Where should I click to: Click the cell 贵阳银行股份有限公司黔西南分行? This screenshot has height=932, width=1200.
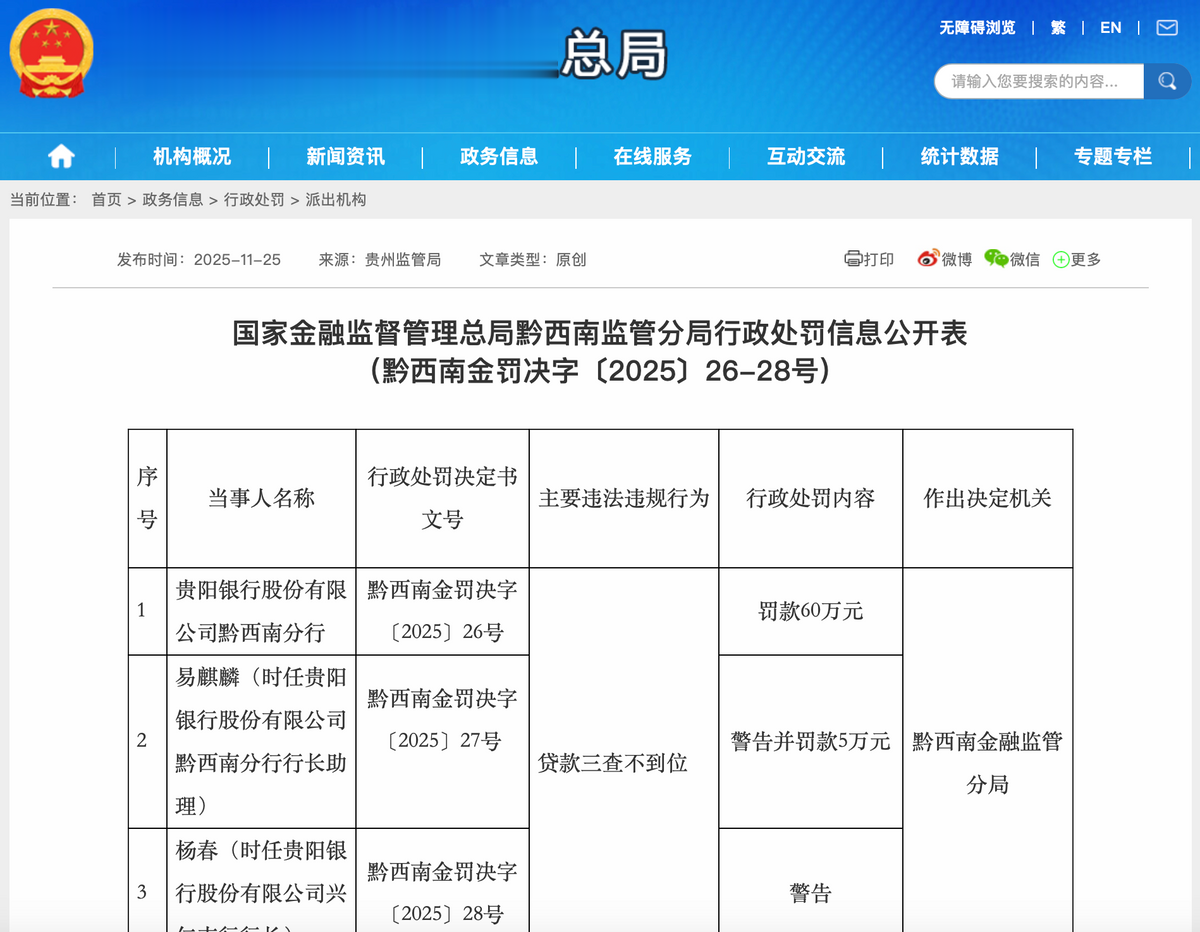click(261, 611)
